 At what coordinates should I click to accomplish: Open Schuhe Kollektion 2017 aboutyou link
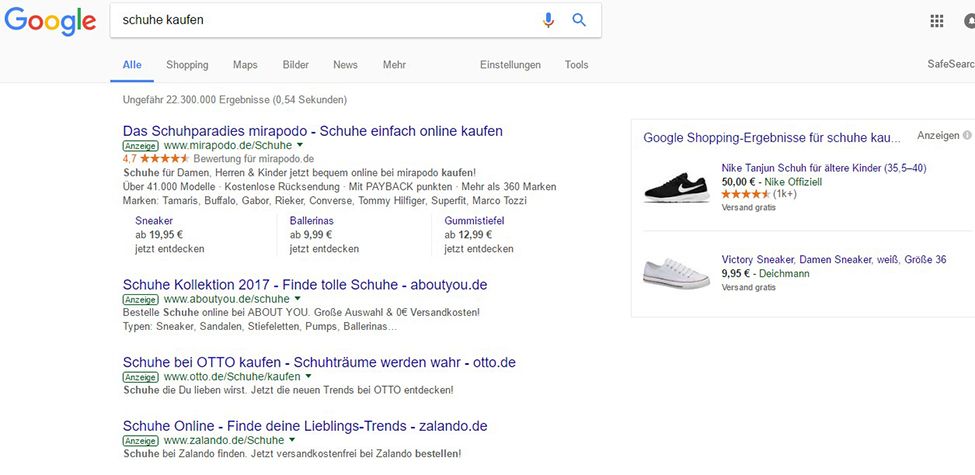[305, 285]
